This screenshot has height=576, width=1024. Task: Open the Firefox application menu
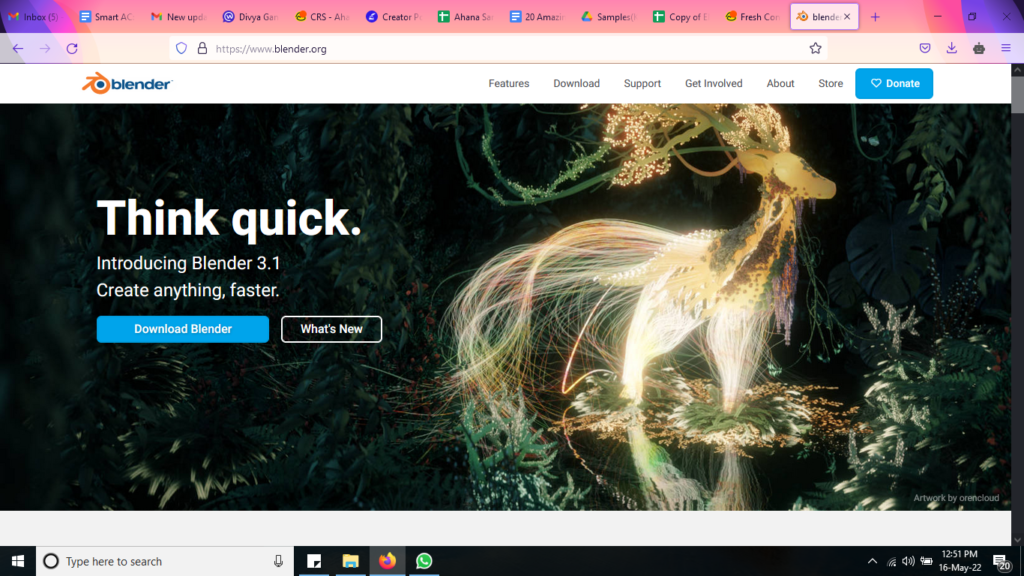coord(1006,48)
